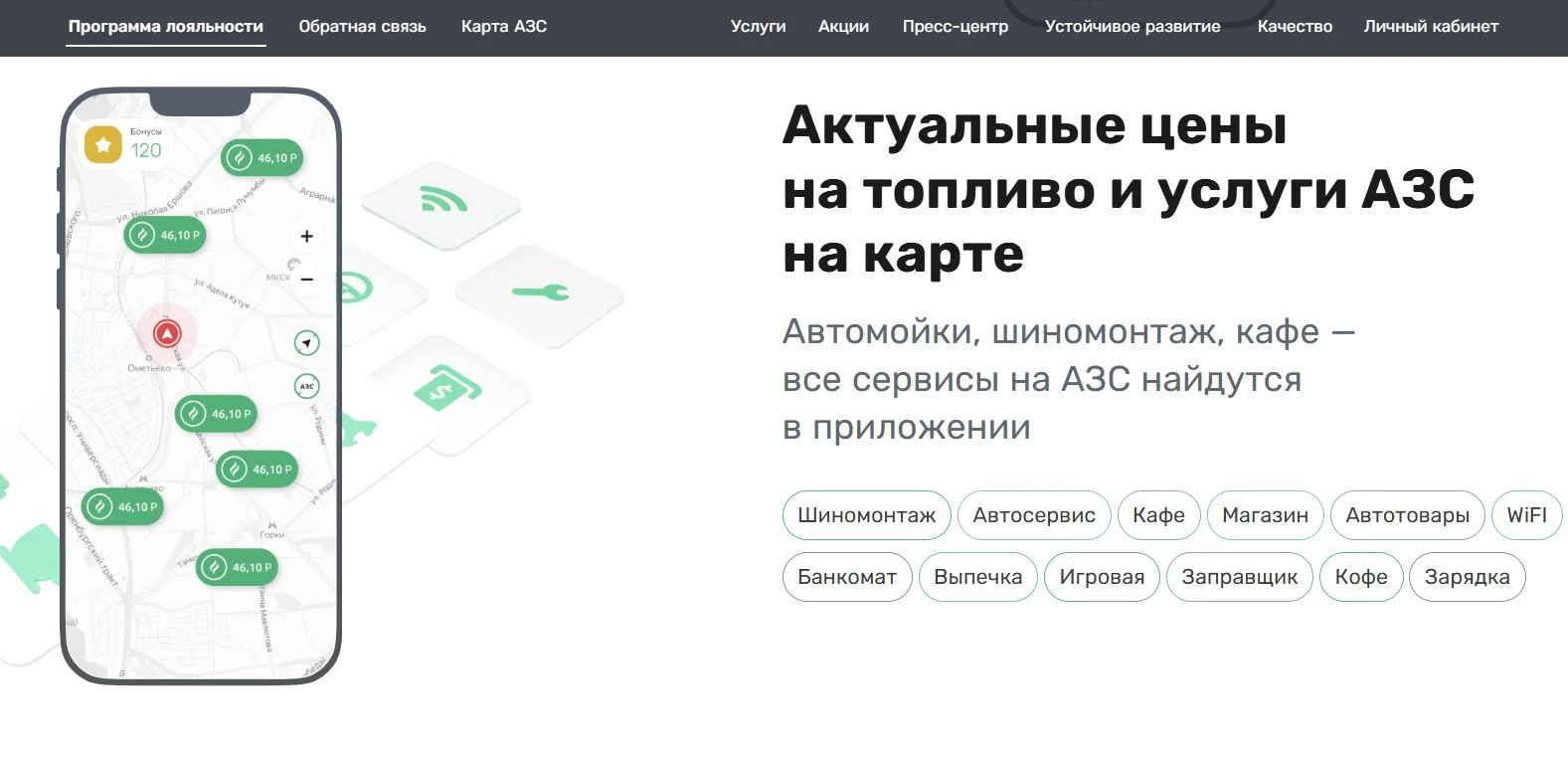Click the round АЗС map filter icon

(x=307, y=386)
